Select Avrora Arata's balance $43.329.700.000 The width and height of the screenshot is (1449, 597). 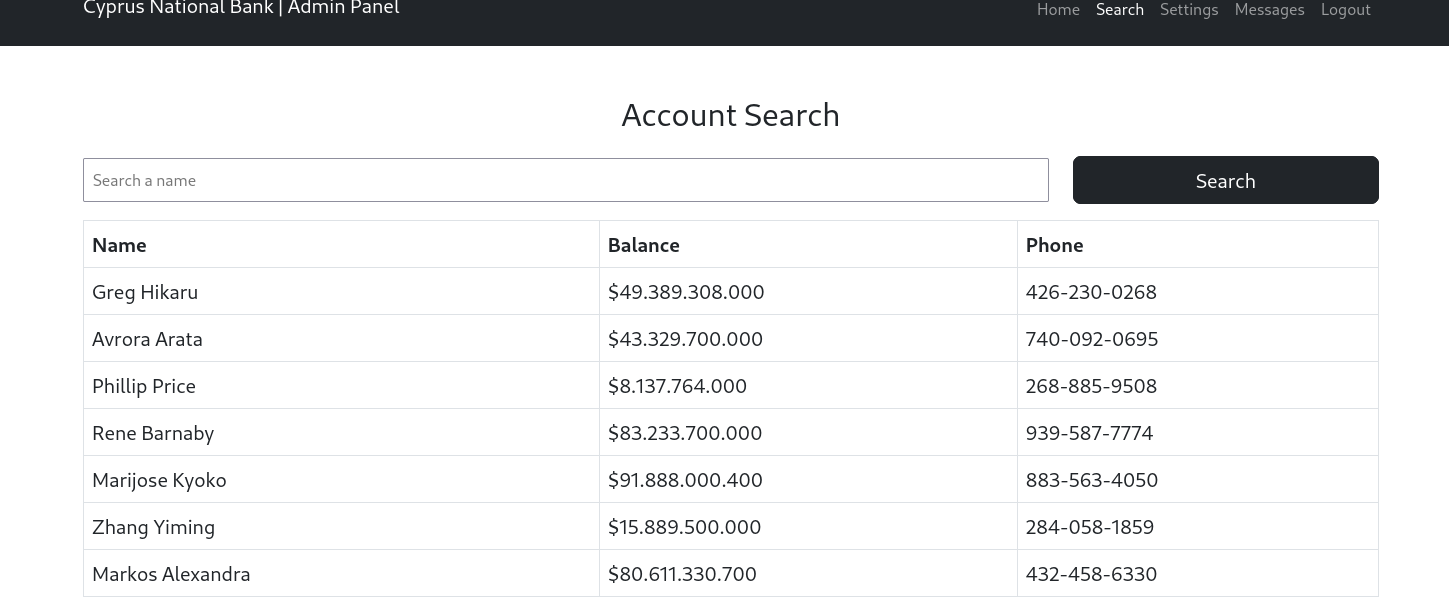click(685, 339)
